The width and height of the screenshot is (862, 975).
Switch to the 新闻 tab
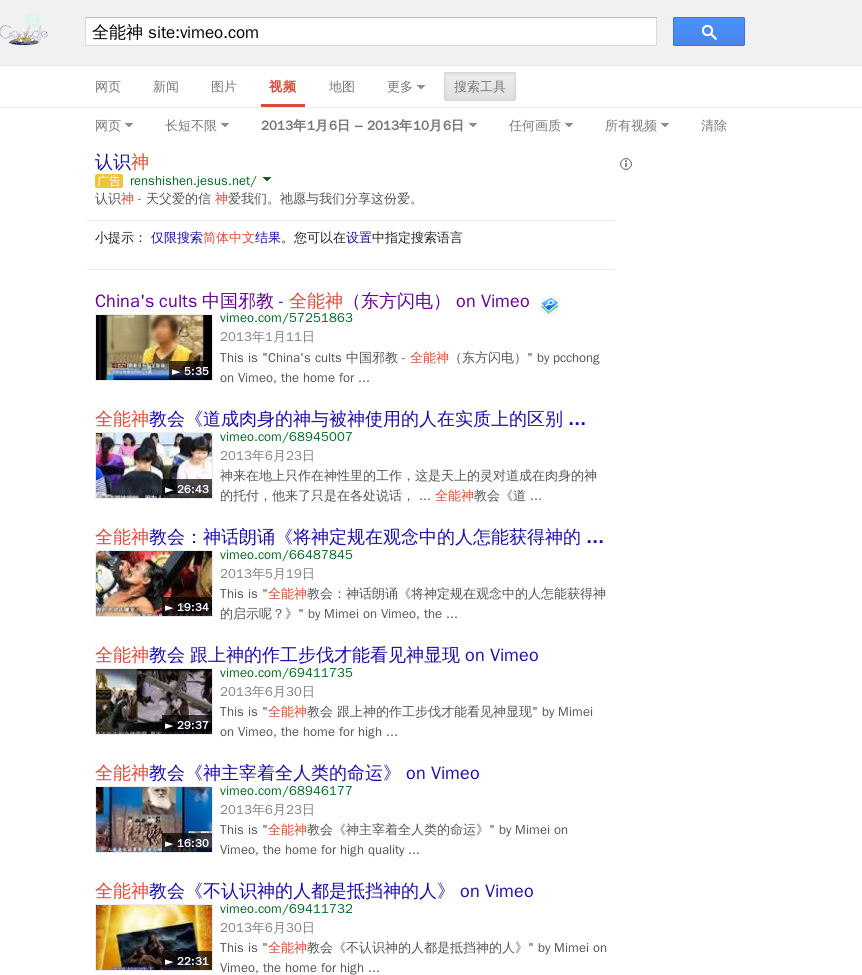(x=165, y=87)
